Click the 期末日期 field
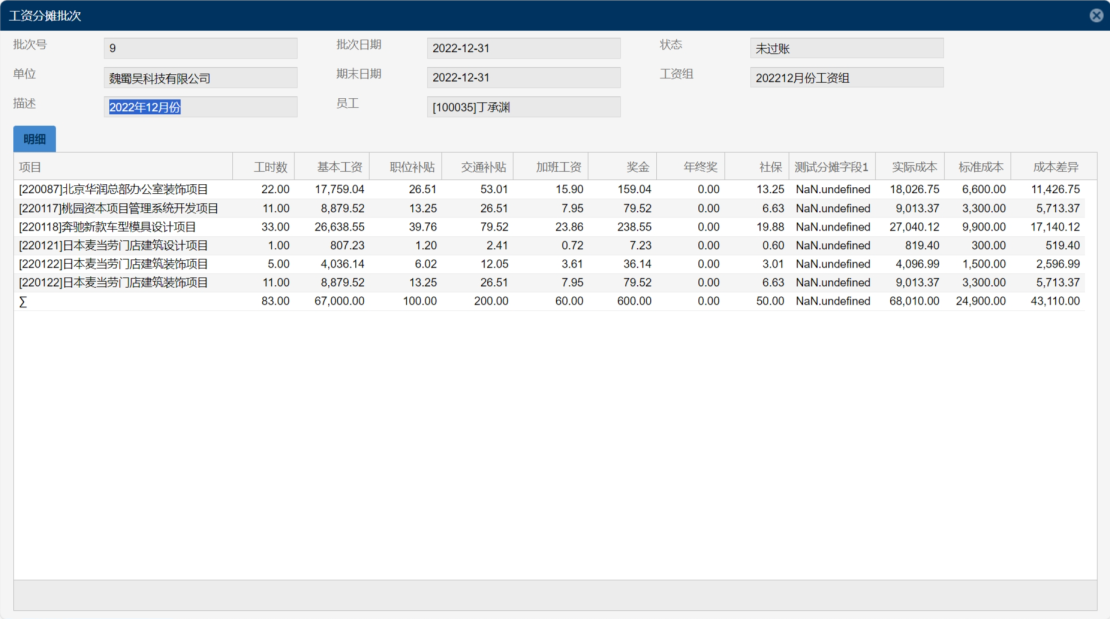This screenshot has height=619, width=1110. (523, 78)
